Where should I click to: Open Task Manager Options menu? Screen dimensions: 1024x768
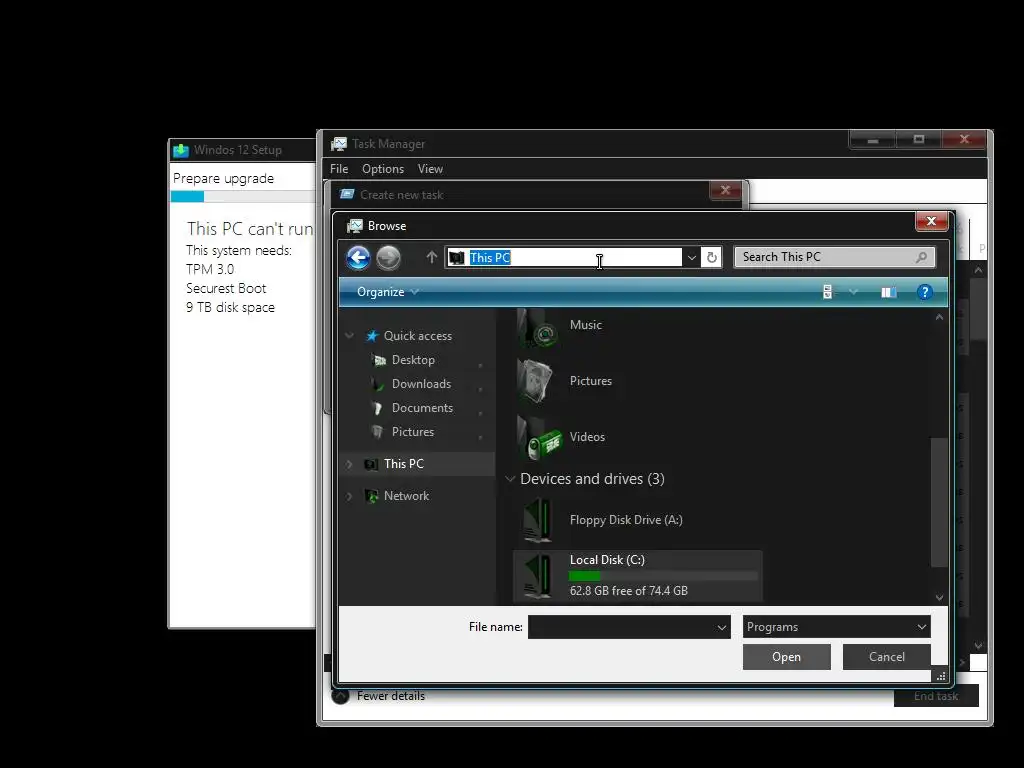tap(383, 168)
